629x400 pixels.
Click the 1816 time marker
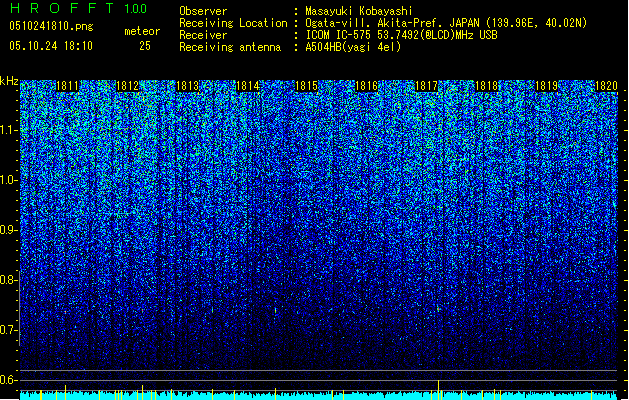(x=367, y=86)
